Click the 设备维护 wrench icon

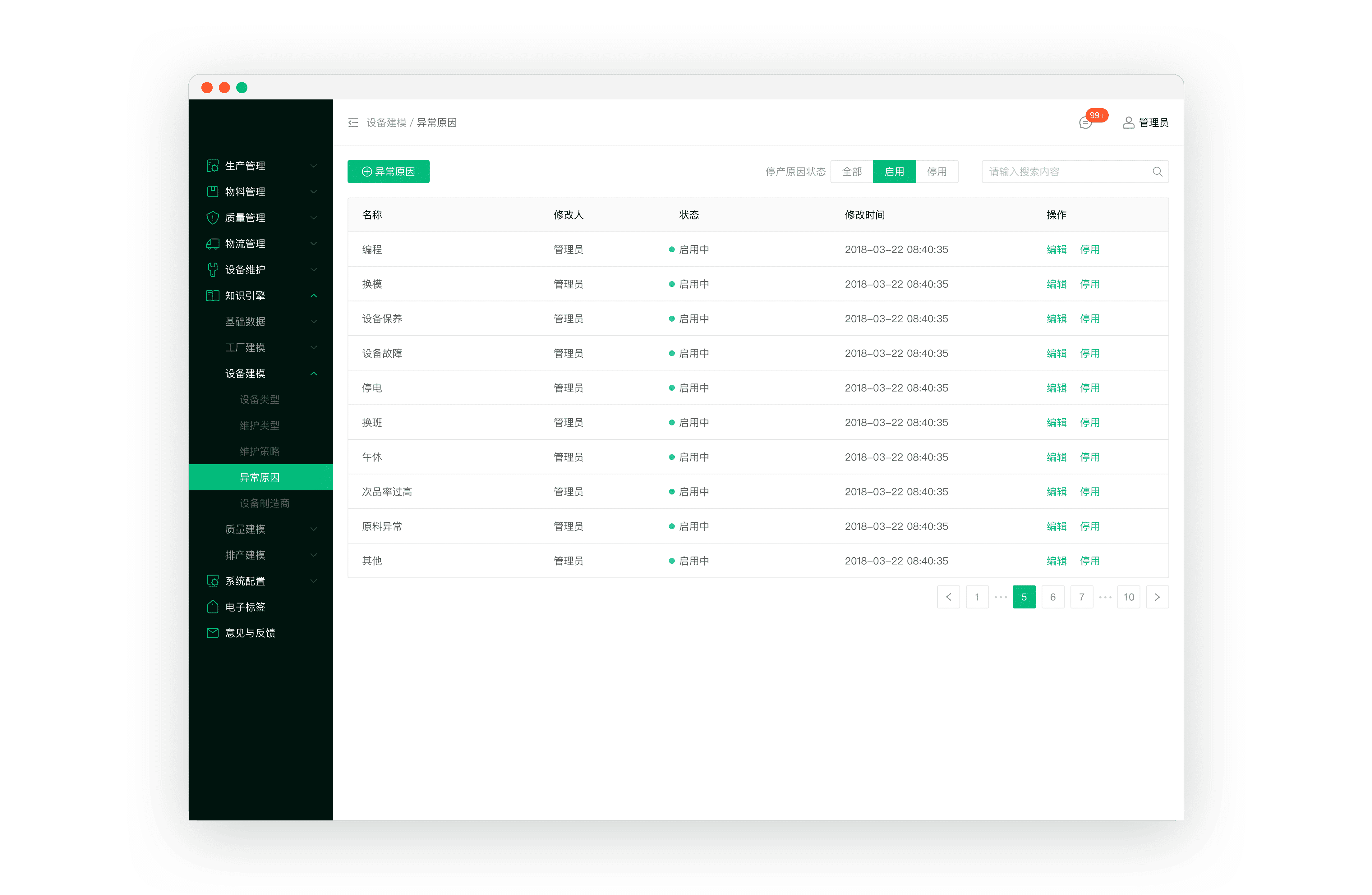213,270
